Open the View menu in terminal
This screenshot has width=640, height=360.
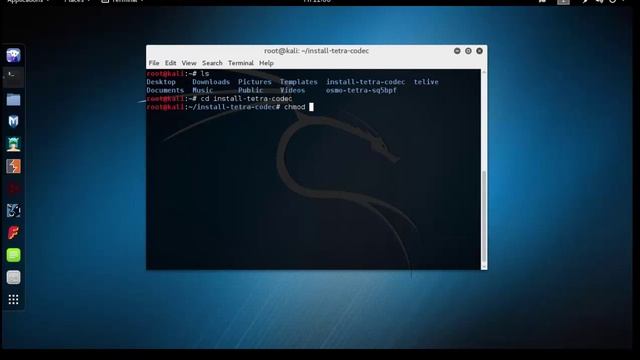pos(189,63)
